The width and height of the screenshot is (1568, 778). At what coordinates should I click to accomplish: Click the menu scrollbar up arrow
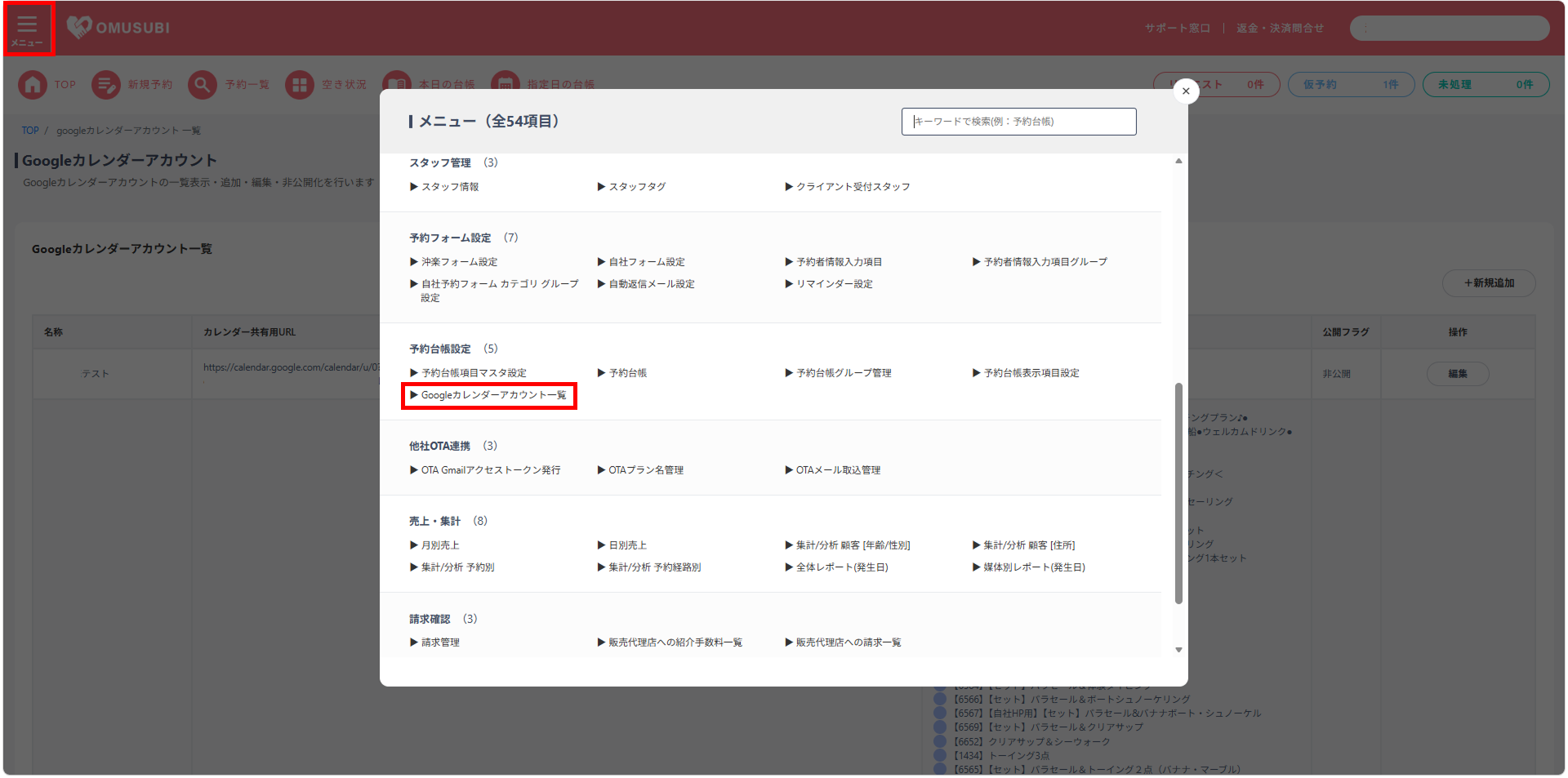point(1178,161)
